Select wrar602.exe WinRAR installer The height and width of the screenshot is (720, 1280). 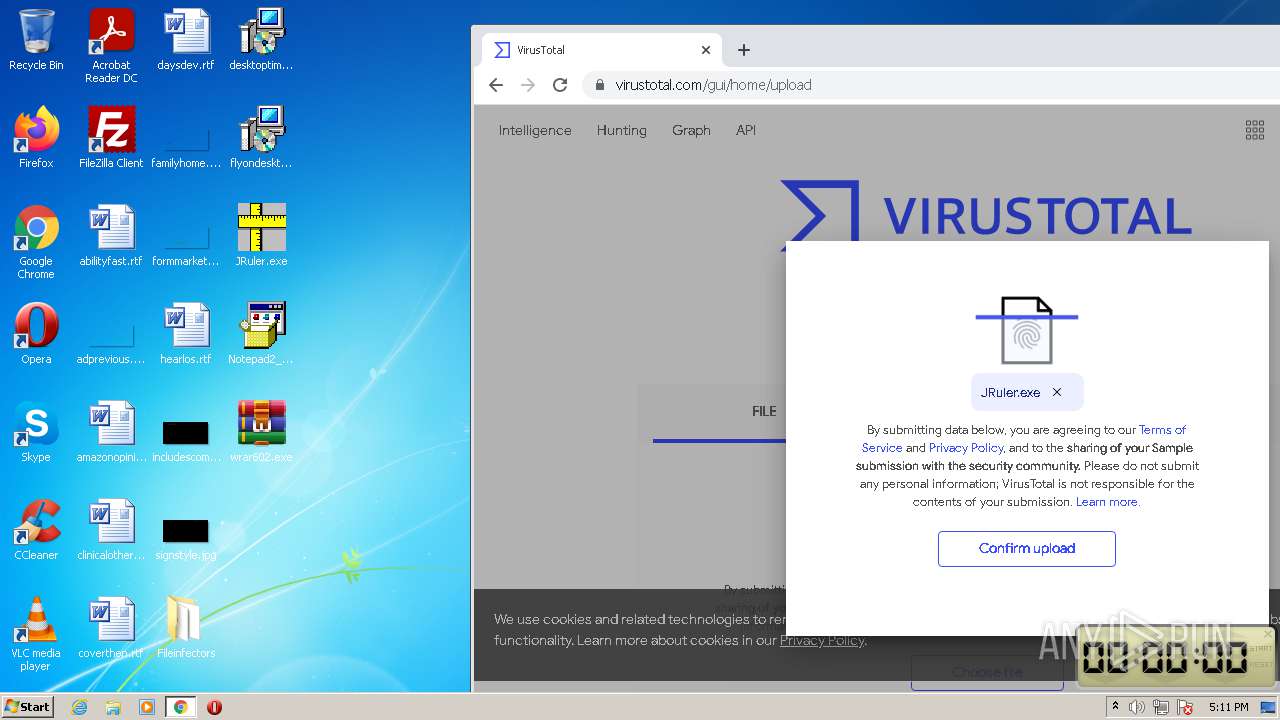[x=261, y=432]
